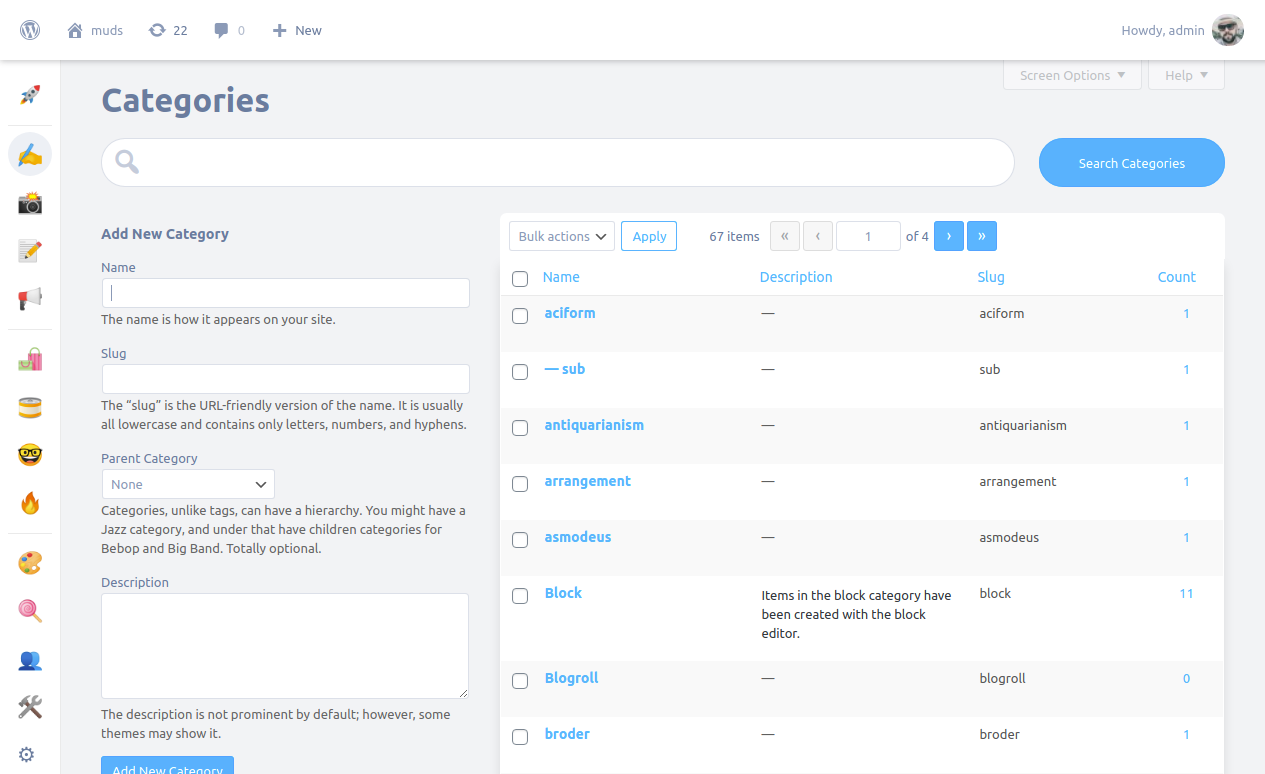Toggle the select-all checkbox in table header
This screenshot has height=774, width=1265.
[520, 279]
